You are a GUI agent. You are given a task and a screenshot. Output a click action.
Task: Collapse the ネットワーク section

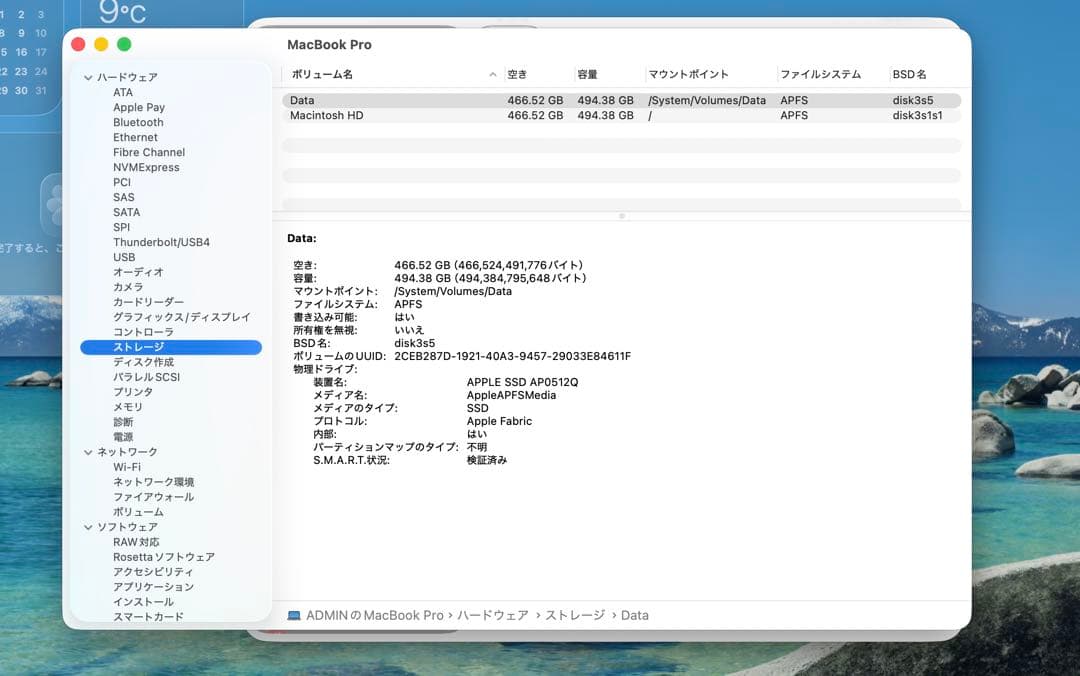(89, 452)
